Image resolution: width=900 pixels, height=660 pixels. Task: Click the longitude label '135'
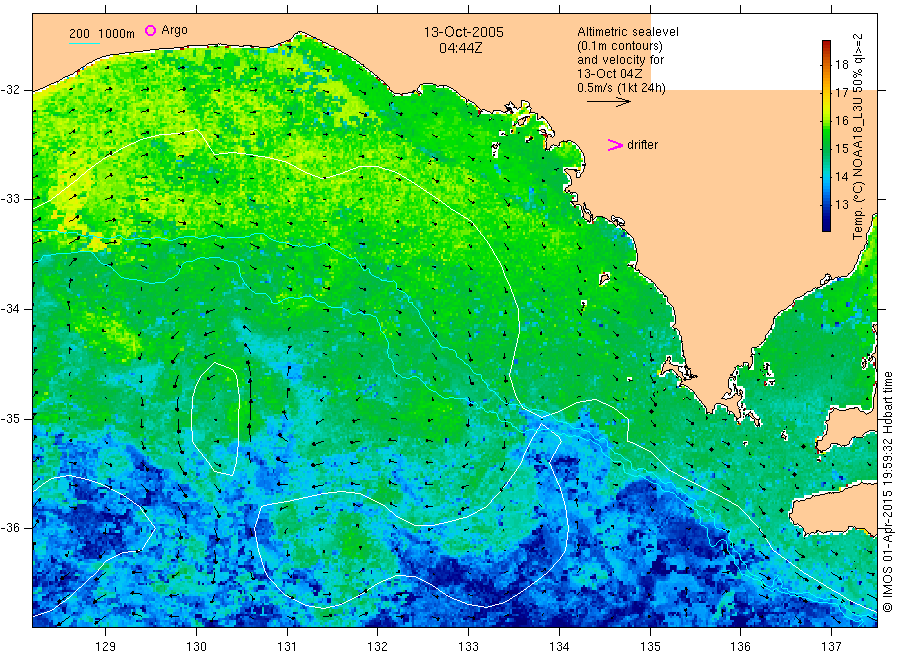click(x=650, y=647)
